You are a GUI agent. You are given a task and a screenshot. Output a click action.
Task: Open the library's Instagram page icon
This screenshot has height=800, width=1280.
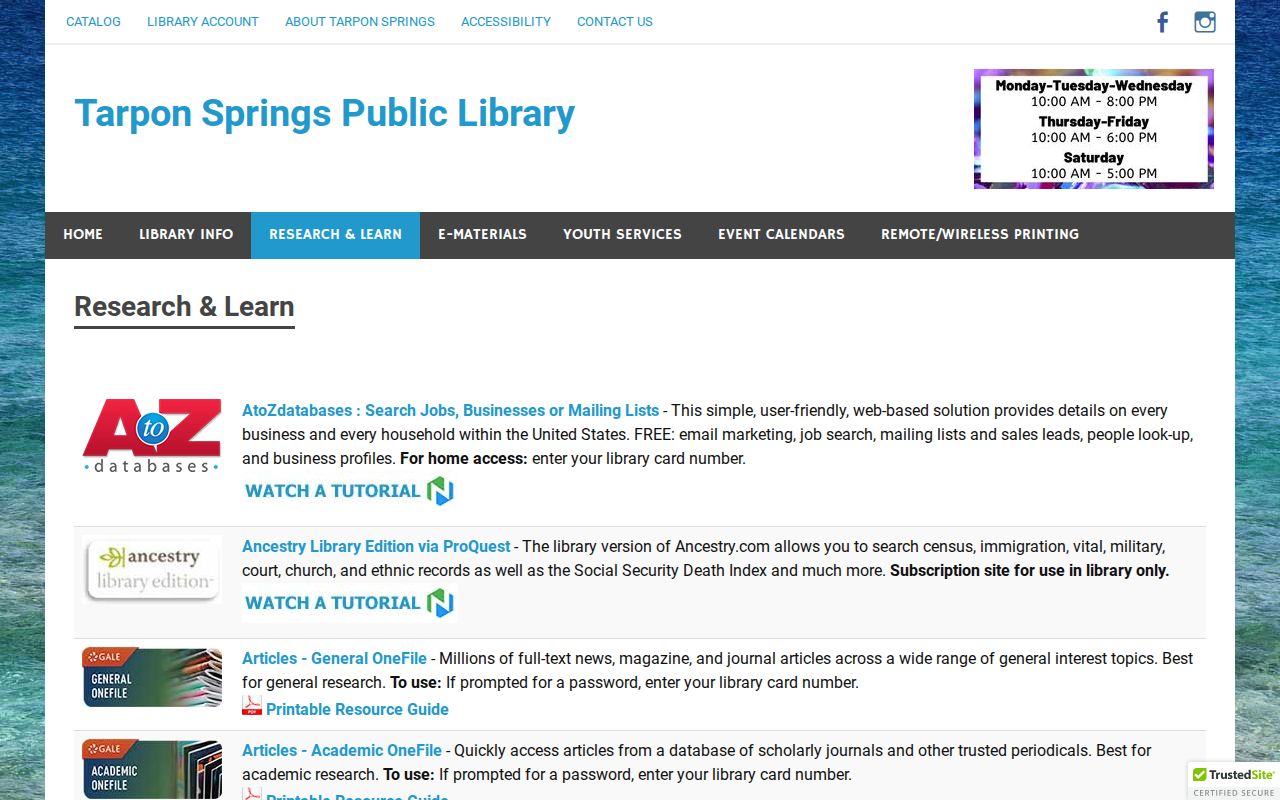coord(1205,22)
